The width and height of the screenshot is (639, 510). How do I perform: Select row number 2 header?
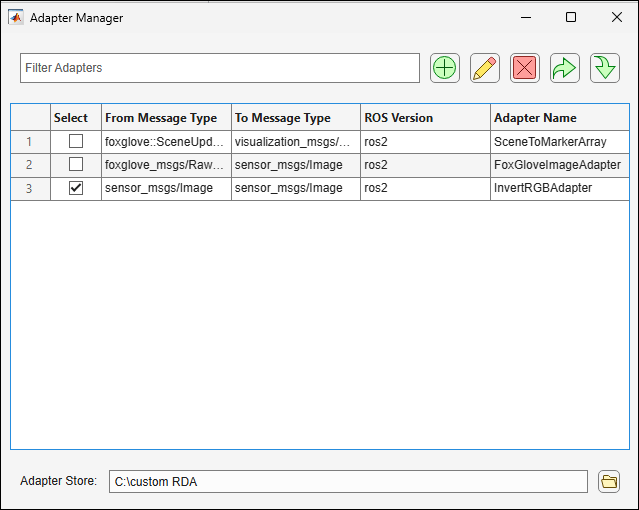point(31,165)
